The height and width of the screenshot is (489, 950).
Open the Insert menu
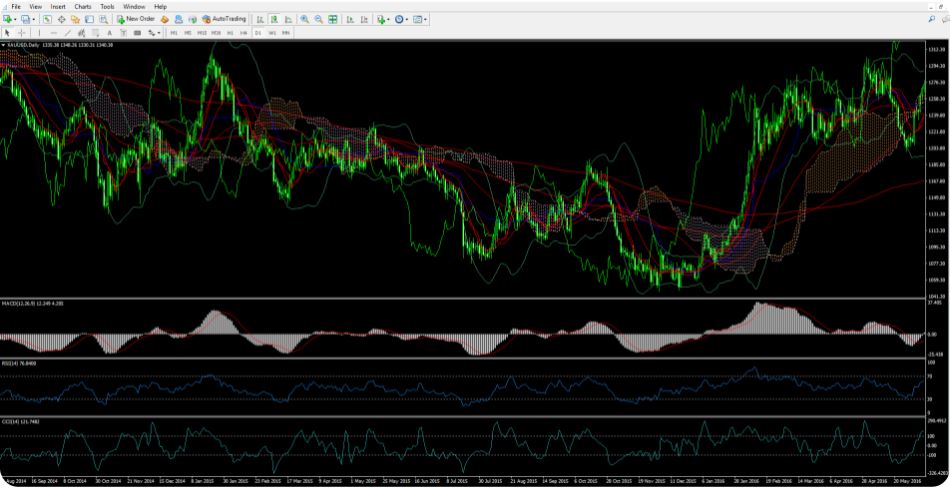[58, 6]
